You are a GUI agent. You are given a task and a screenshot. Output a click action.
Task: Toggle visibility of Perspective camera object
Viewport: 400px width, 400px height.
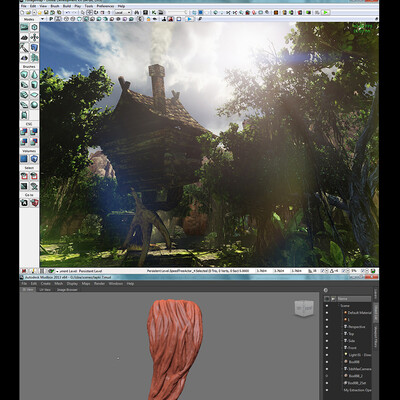(x=327, y=327)
